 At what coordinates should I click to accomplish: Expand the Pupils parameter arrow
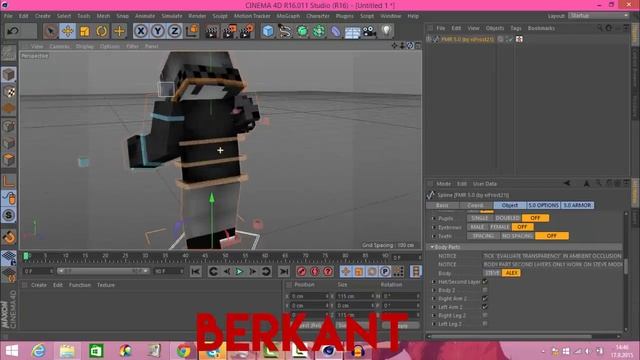(x=433, y=218)
